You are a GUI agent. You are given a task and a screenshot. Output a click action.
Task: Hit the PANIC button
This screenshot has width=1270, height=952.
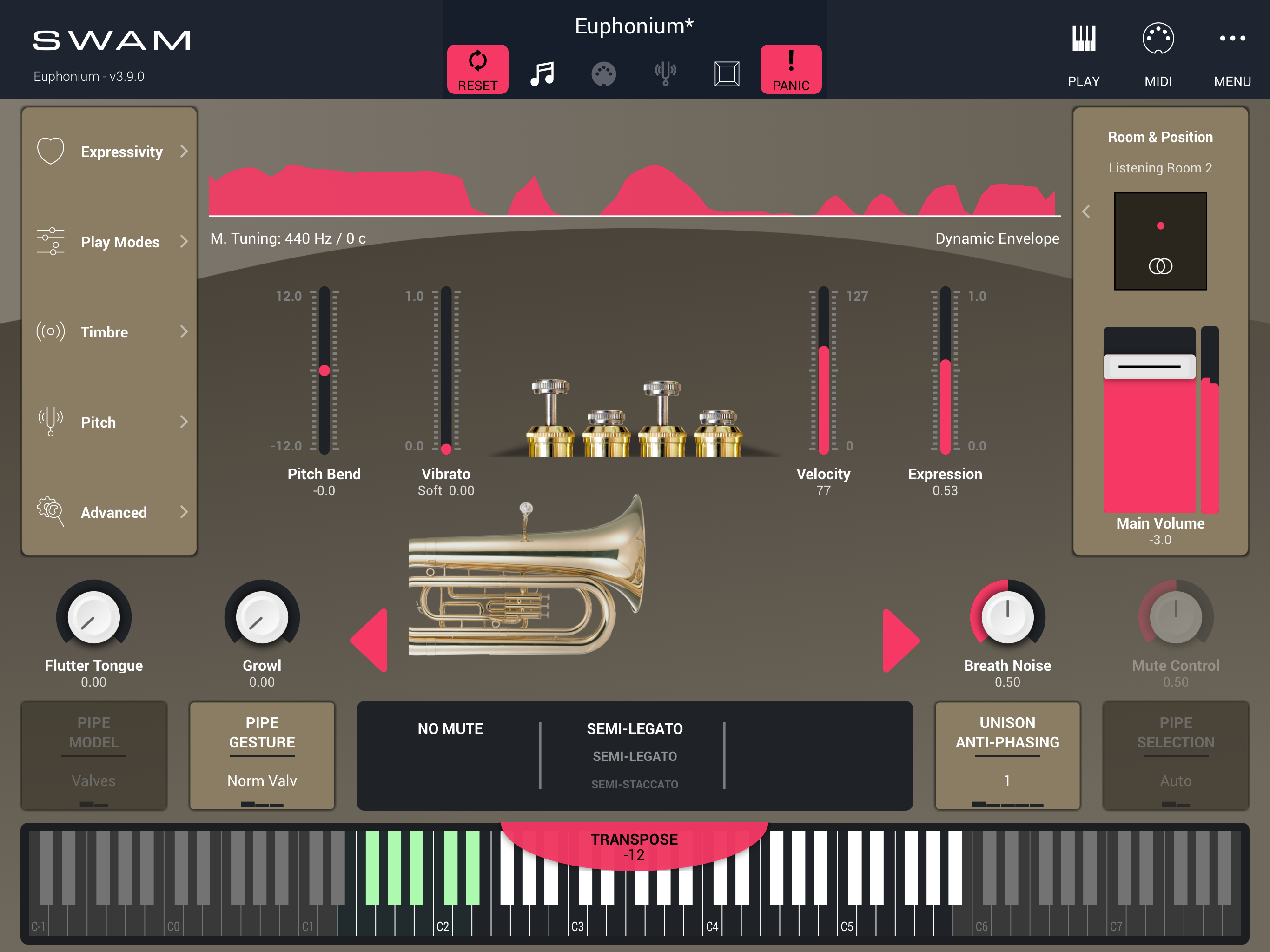click(791, 69)
